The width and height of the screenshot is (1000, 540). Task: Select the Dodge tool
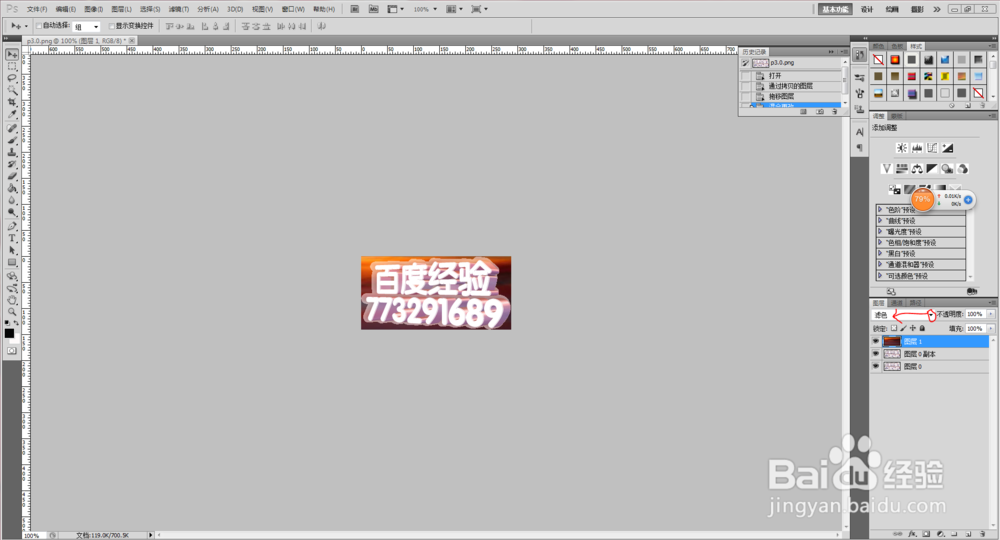11,212
